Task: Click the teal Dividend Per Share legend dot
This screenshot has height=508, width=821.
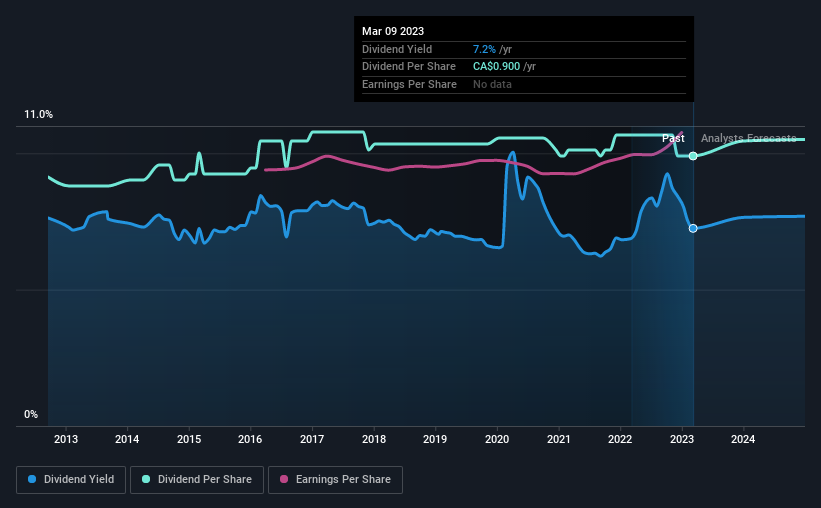Action: [146, 479]
